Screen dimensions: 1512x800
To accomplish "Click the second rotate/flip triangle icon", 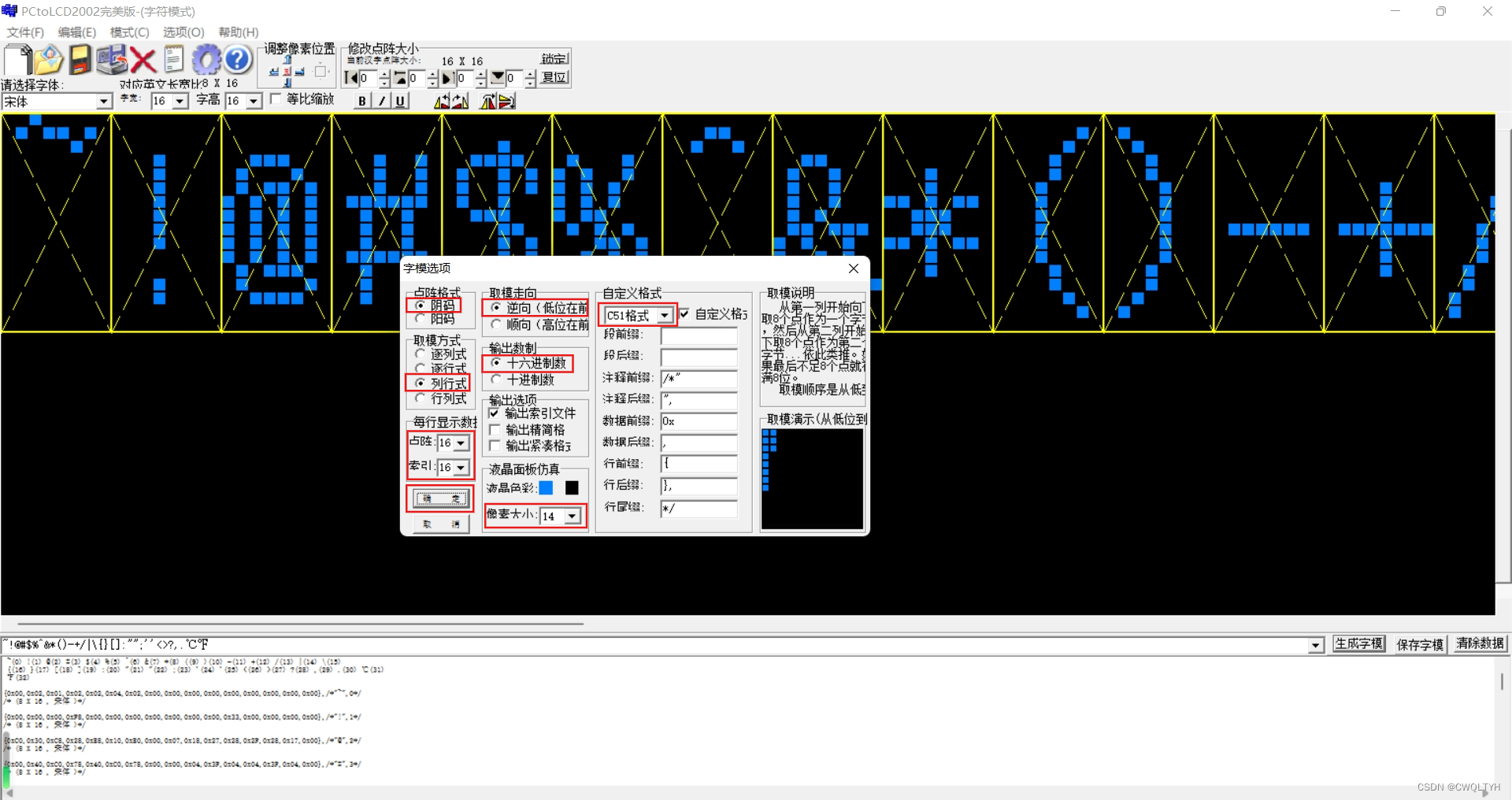I will [460, 101].
